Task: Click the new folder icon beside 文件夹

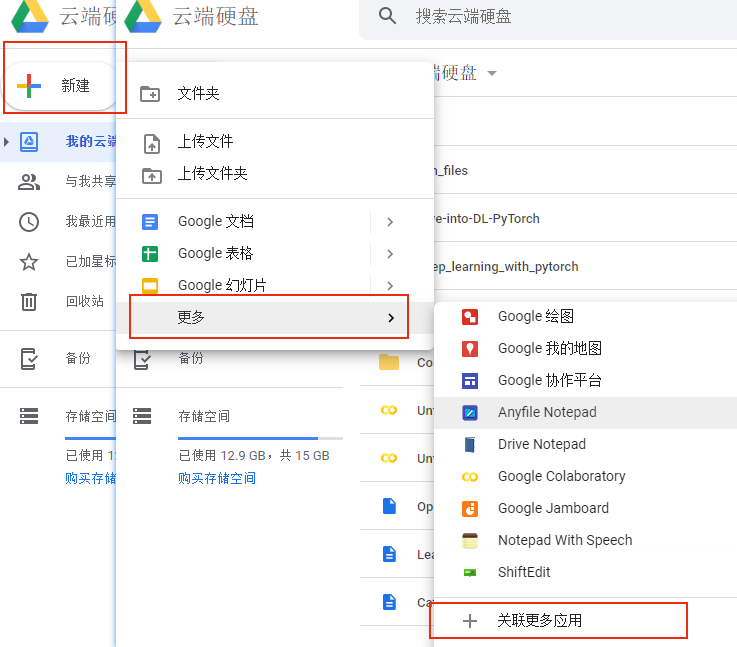Action: click(150, 94)
